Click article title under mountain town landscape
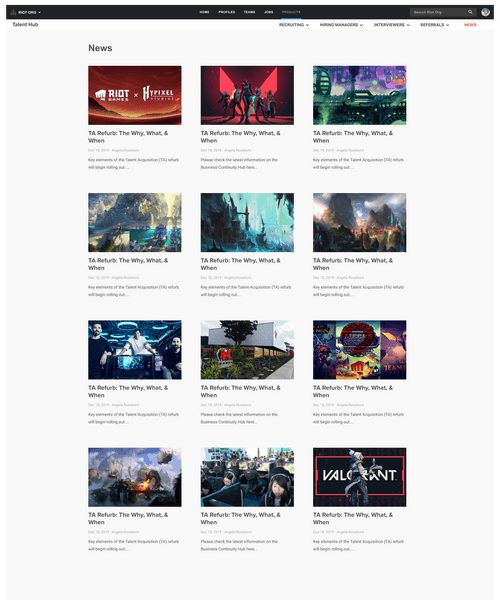Screen dimensions: 500x600 point(353,264)
